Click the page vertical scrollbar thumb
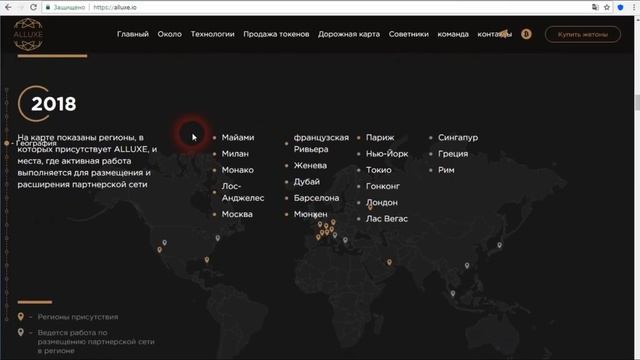The width and height of the screenshot is (640, 360). click(637, 102)
